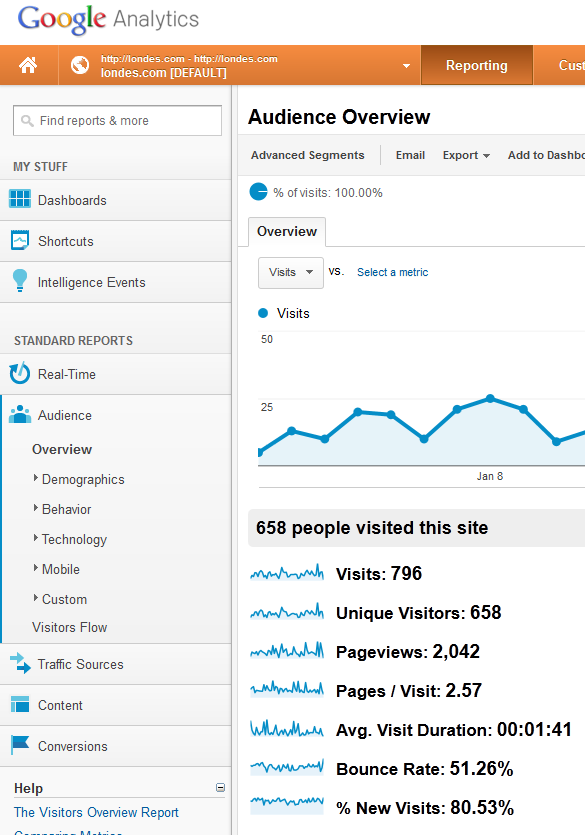
Task: Click the Avg. Visit Duration sparkline
Action: [287, 729]
